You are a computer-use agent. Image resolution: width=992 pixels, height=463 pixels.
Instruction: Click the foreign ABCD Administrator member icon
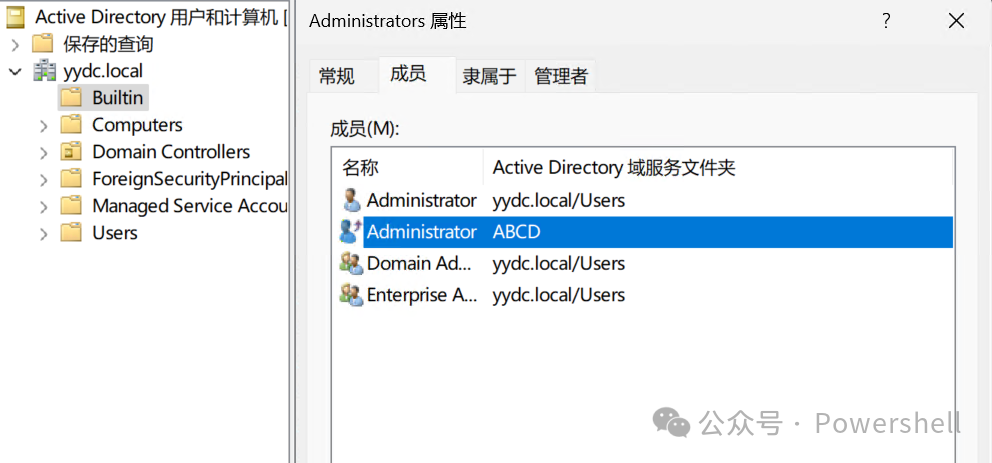[x=350, y=232]
